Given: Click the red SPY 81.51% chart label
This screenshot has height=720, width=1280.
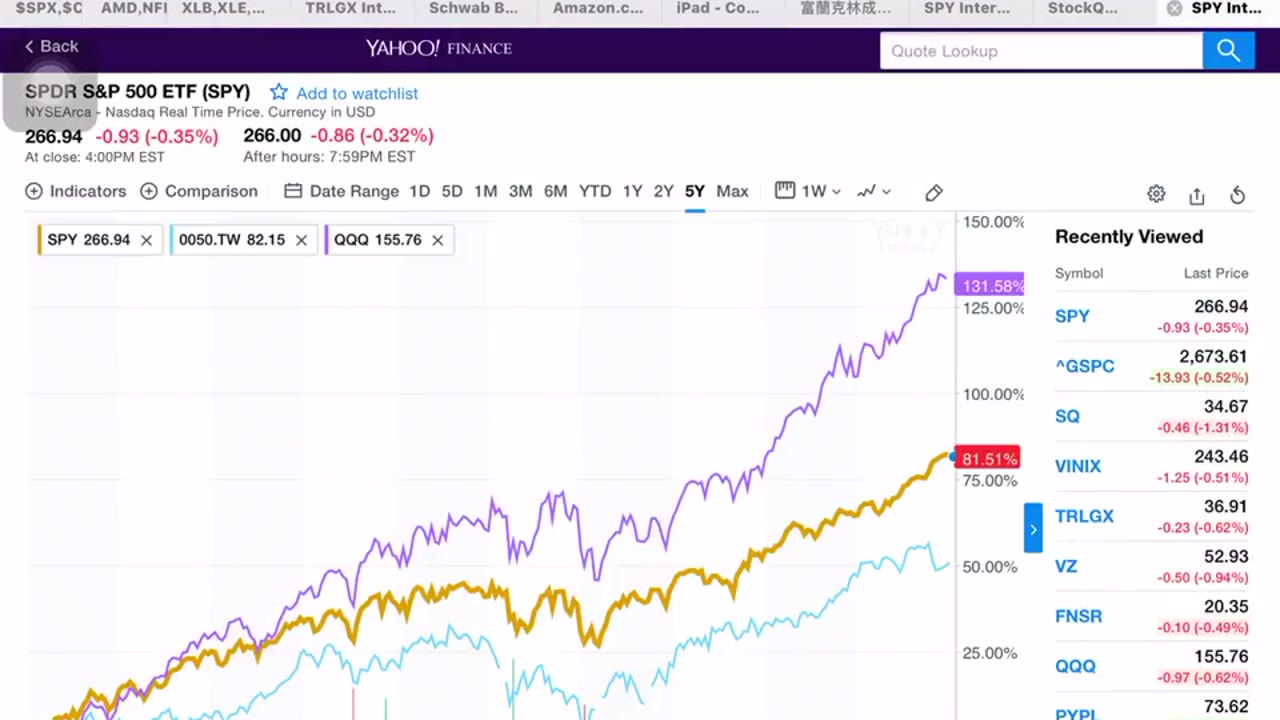Looking at the screenshot, I should pyautogui.click(x=988, y=459).
